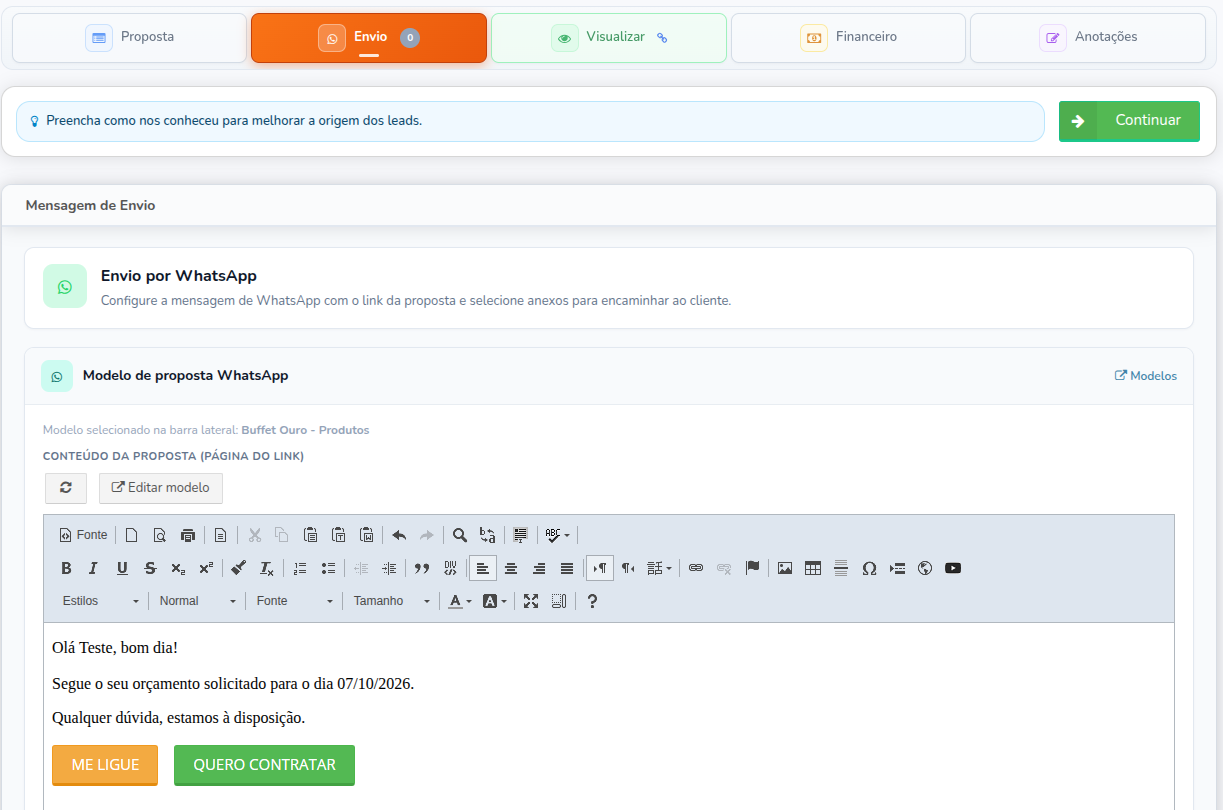The height and width of the screenshot is (810, 1223).
Task: Expand the Tamanho font size dropdown
Action: [x=392, y=601]
